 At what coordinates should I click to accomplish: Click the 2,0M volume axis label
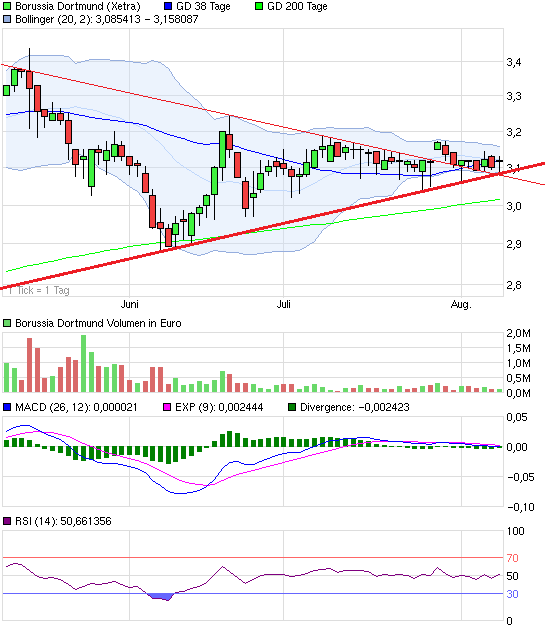(518, 333)
